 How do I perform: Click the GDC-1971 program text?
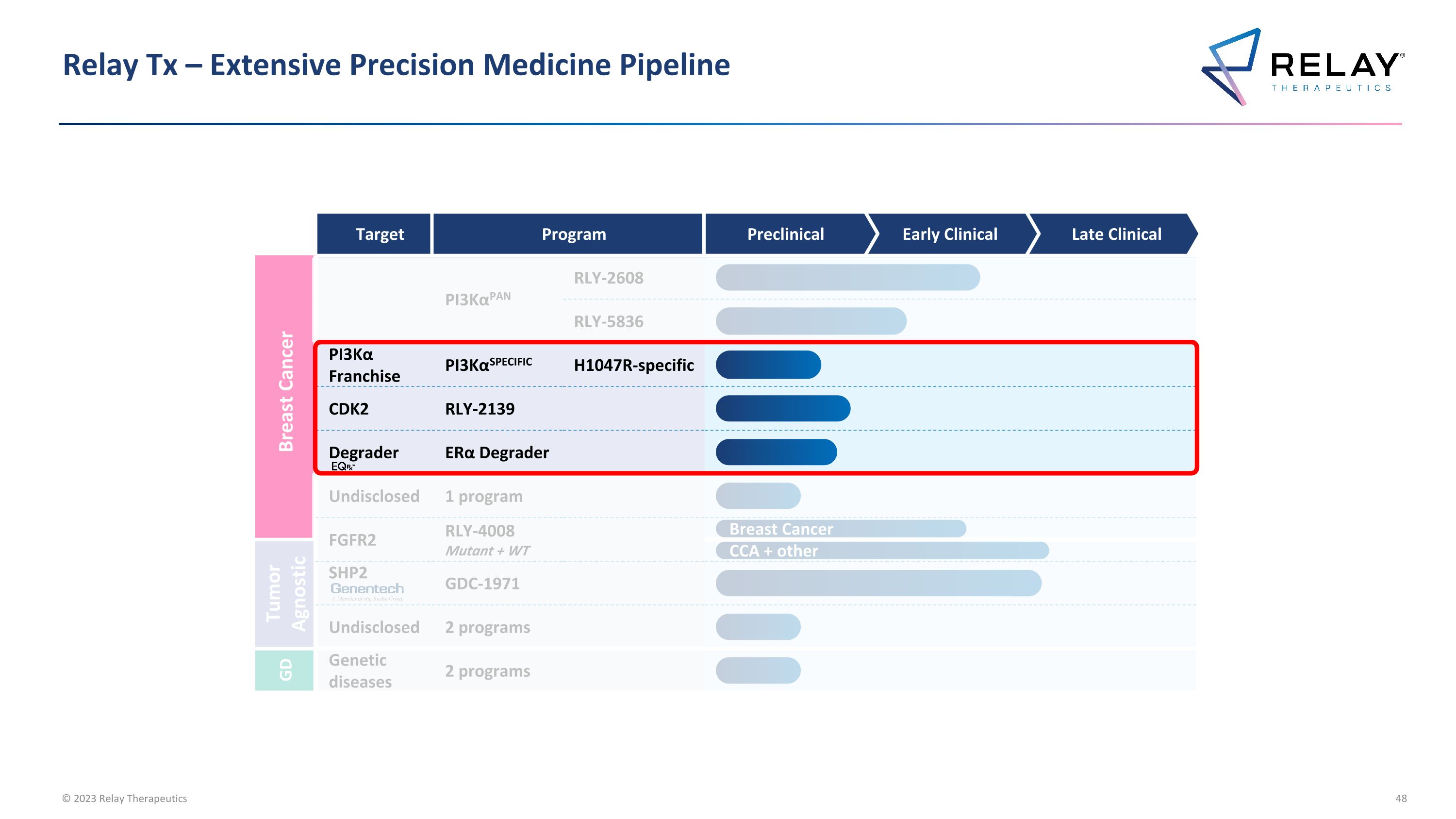pos(482,584)
